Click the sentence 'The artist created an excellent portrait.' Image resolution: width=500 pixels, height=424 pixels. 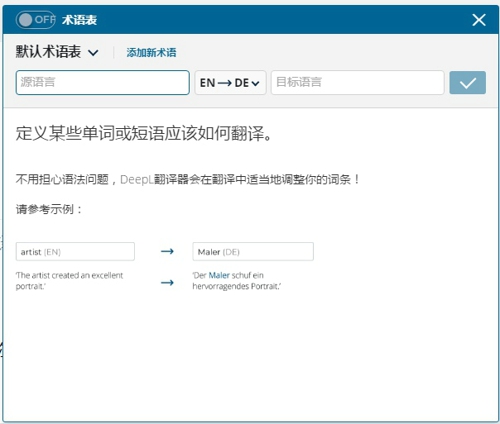69,281
